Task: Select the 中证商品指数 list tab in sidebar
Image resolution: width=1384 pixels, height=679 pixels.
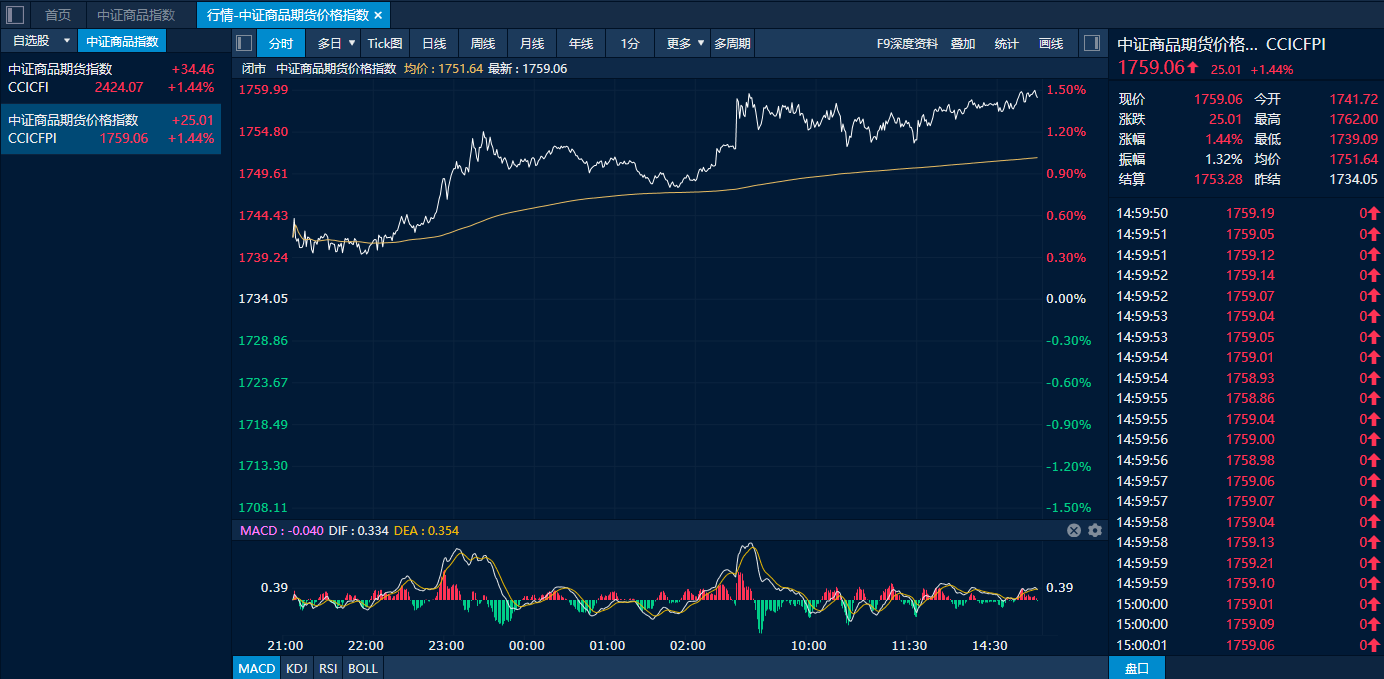Action: [x=122, y=41]
